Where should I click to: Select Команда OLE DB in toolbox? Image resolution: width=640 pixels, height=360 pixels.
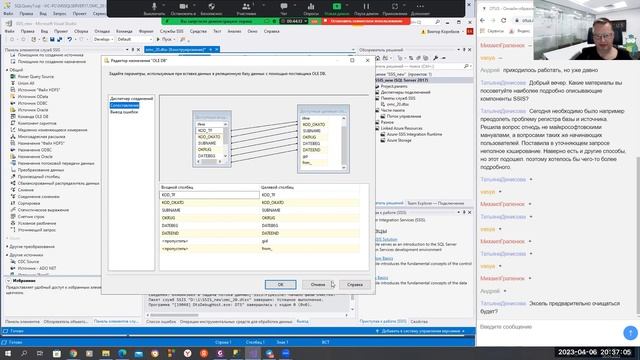coord(33,116)
